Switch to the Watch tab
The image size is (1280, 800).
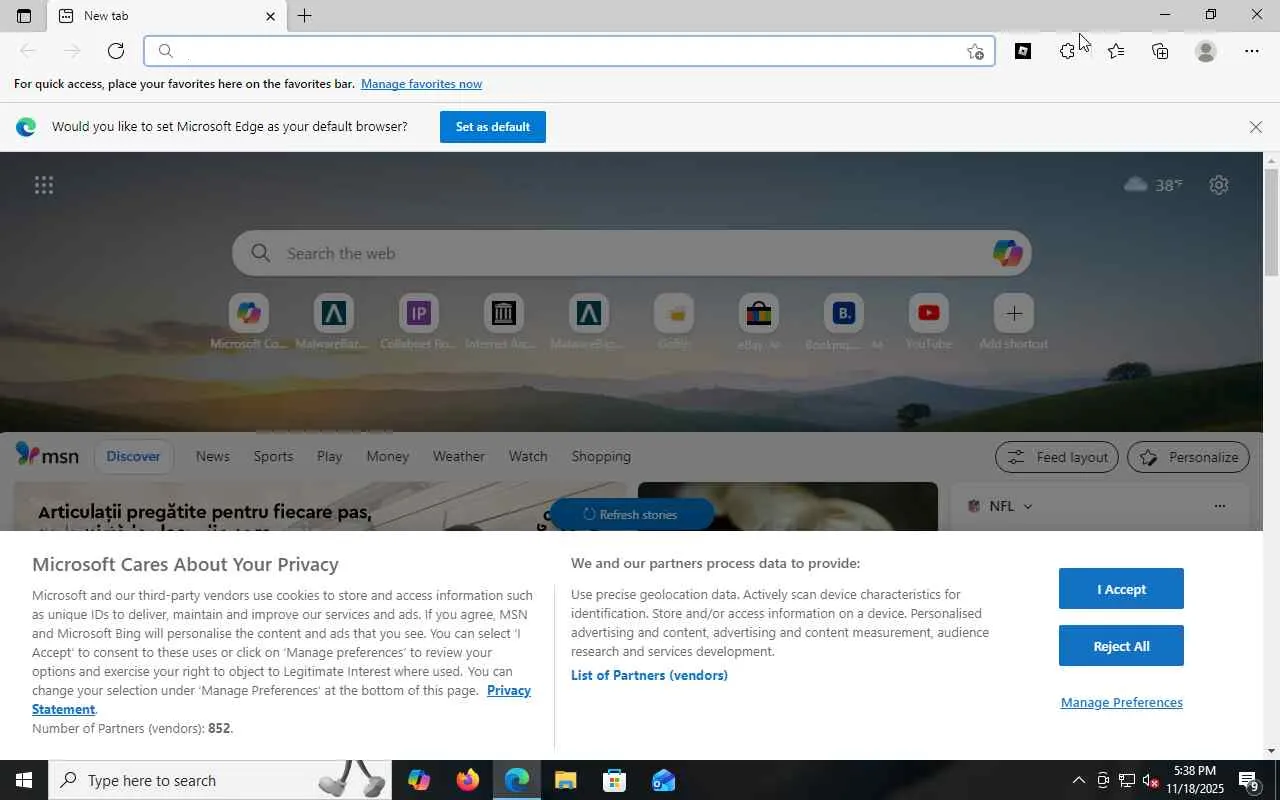click(x=528, y=456)
